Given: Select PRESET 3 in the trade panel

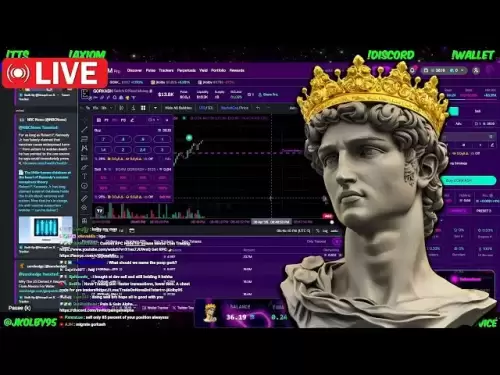Looking at the screenshot, I should (484, 211).
